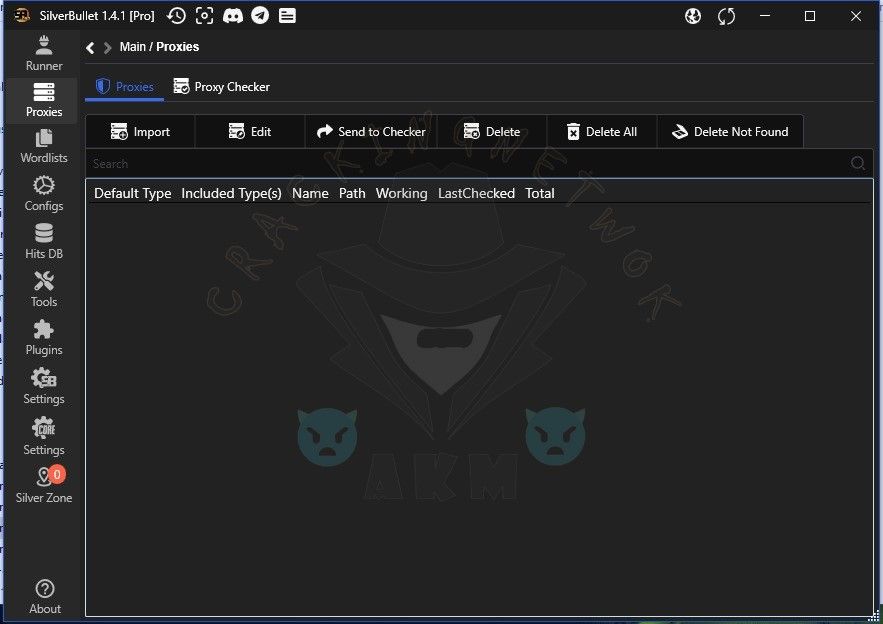Open the Tools section

43,289
